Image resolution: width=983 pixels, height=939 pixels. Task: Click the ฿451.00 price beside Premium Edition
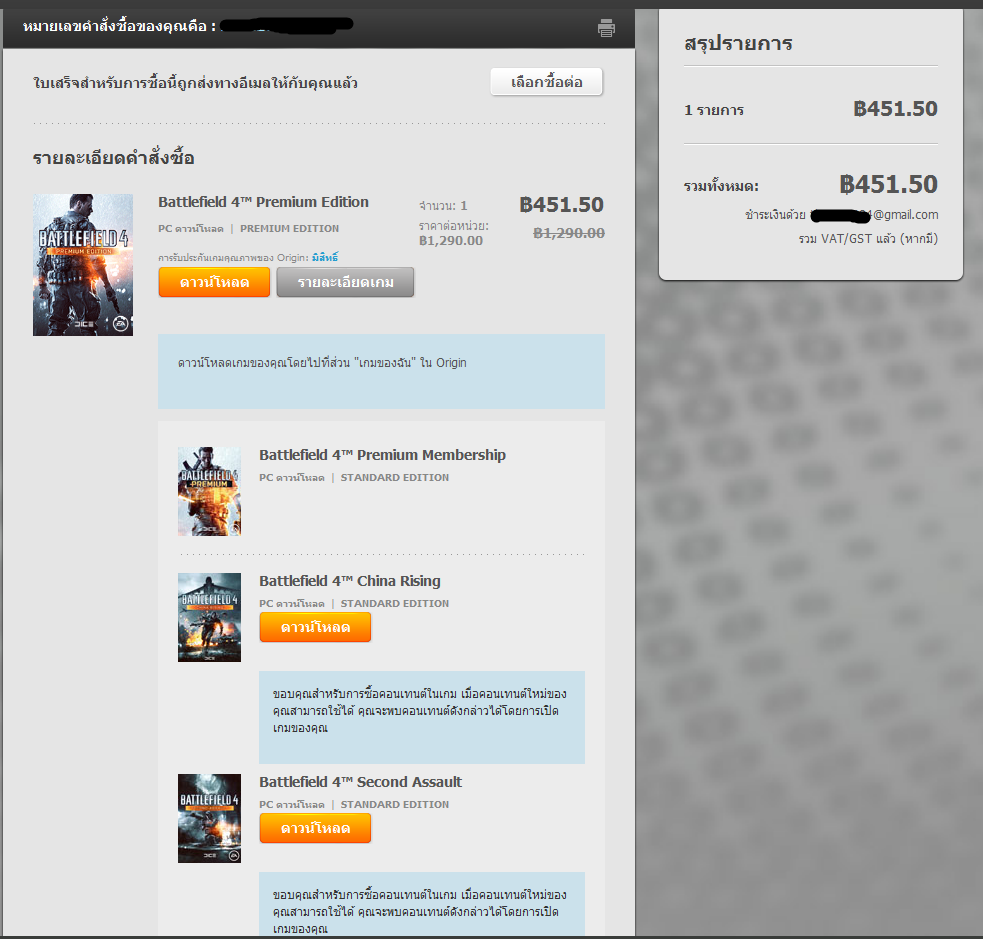[x=561, y=204]
